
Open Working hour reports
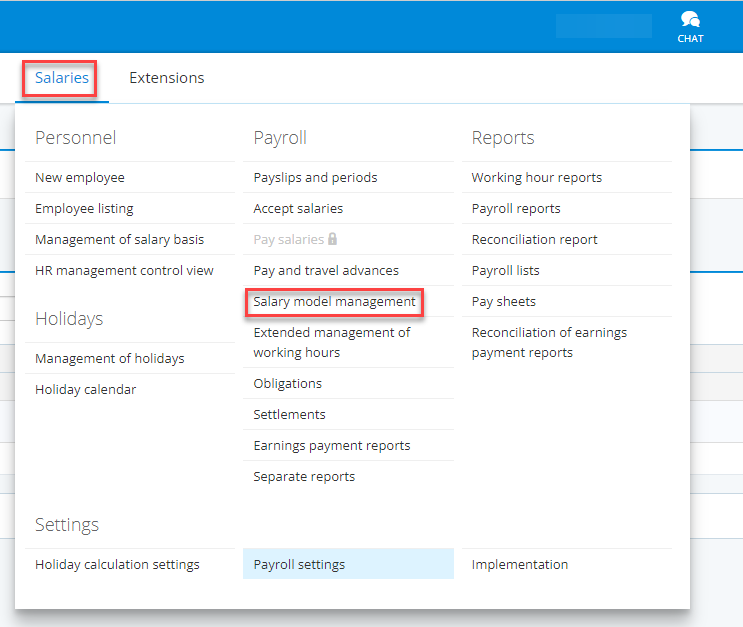pos(536,178)
